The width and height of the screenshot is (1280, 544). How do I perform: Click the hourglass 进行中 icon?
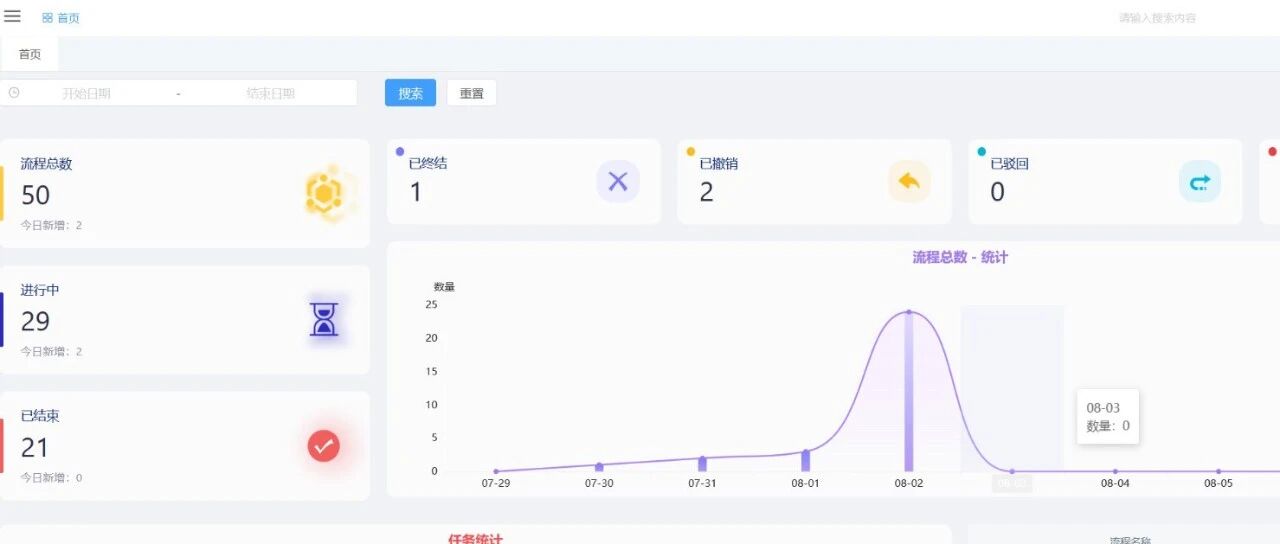coord(324,320)
